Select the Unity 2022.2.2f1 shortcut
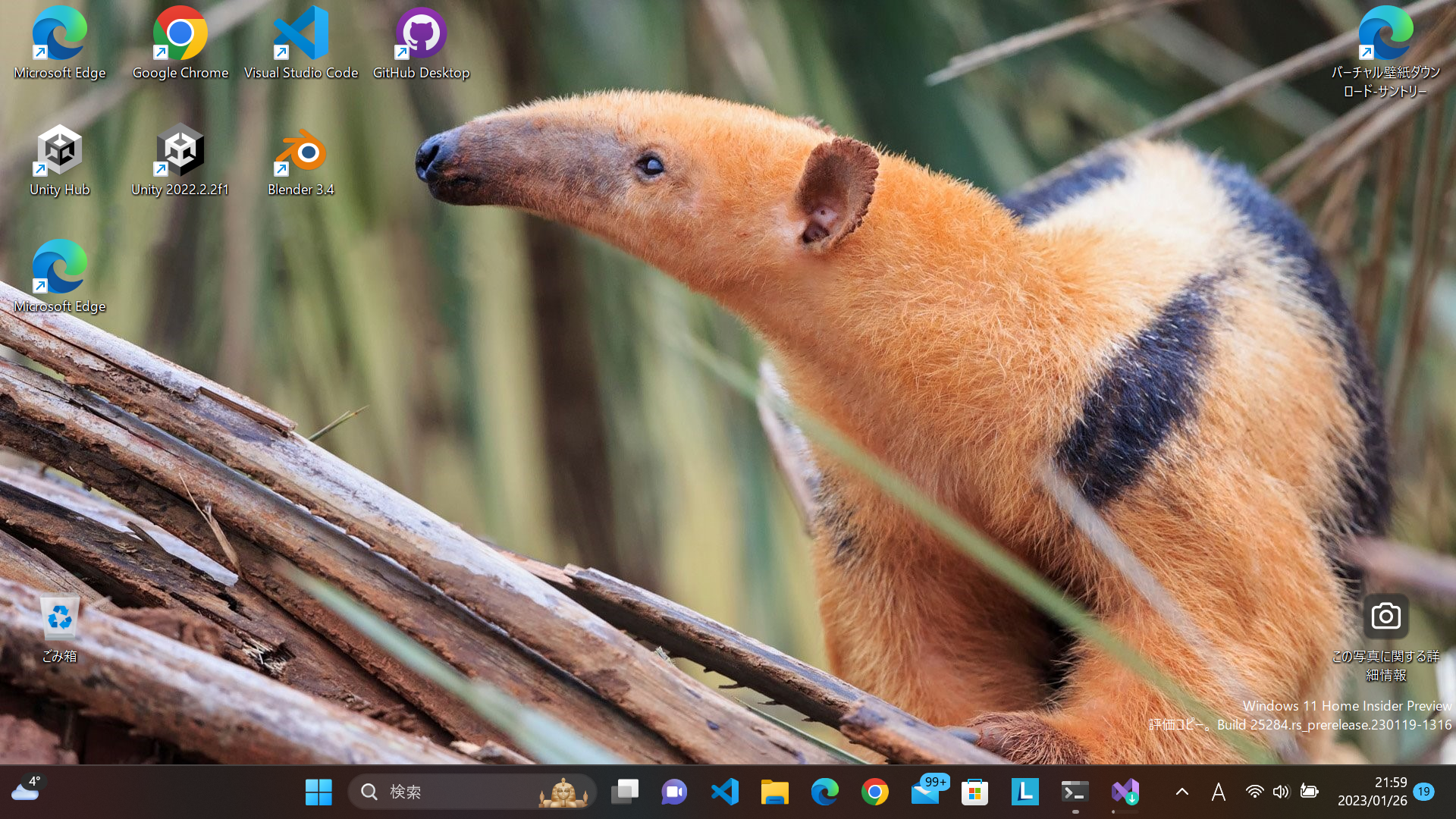Image resolution: width=1456 pixels, height=819 pixels. [180, 160]
